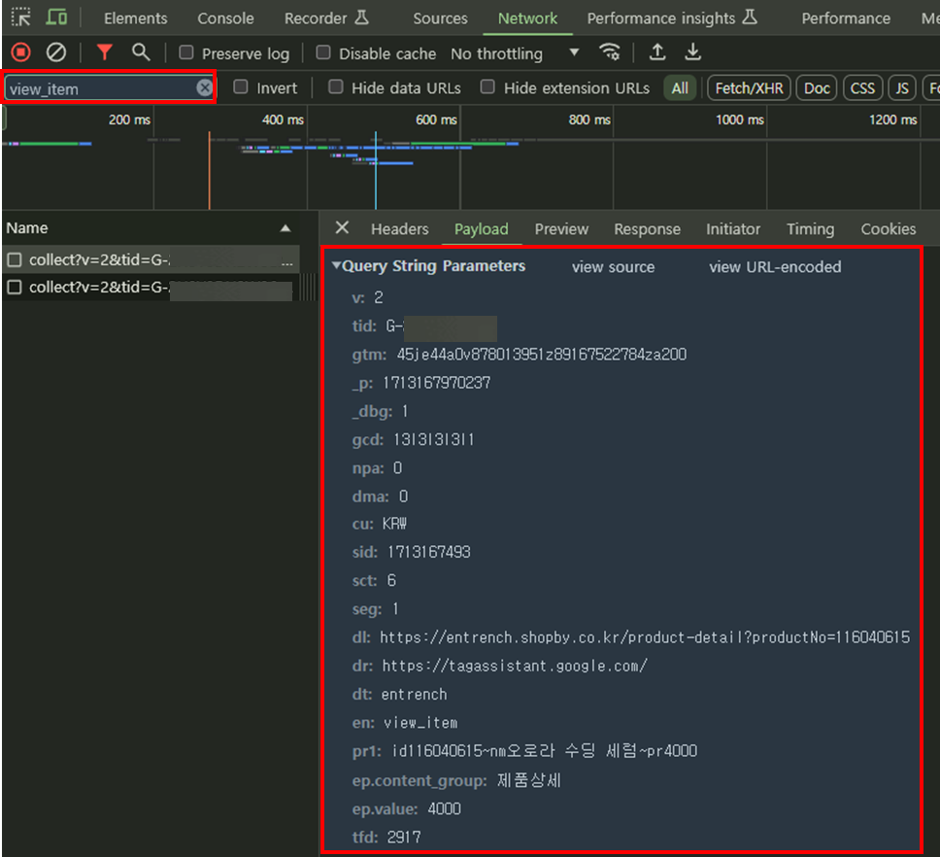Switch to the Sources tab
Image resolution: width=940 pixels, height=857 pixels.
coord(440,19)
